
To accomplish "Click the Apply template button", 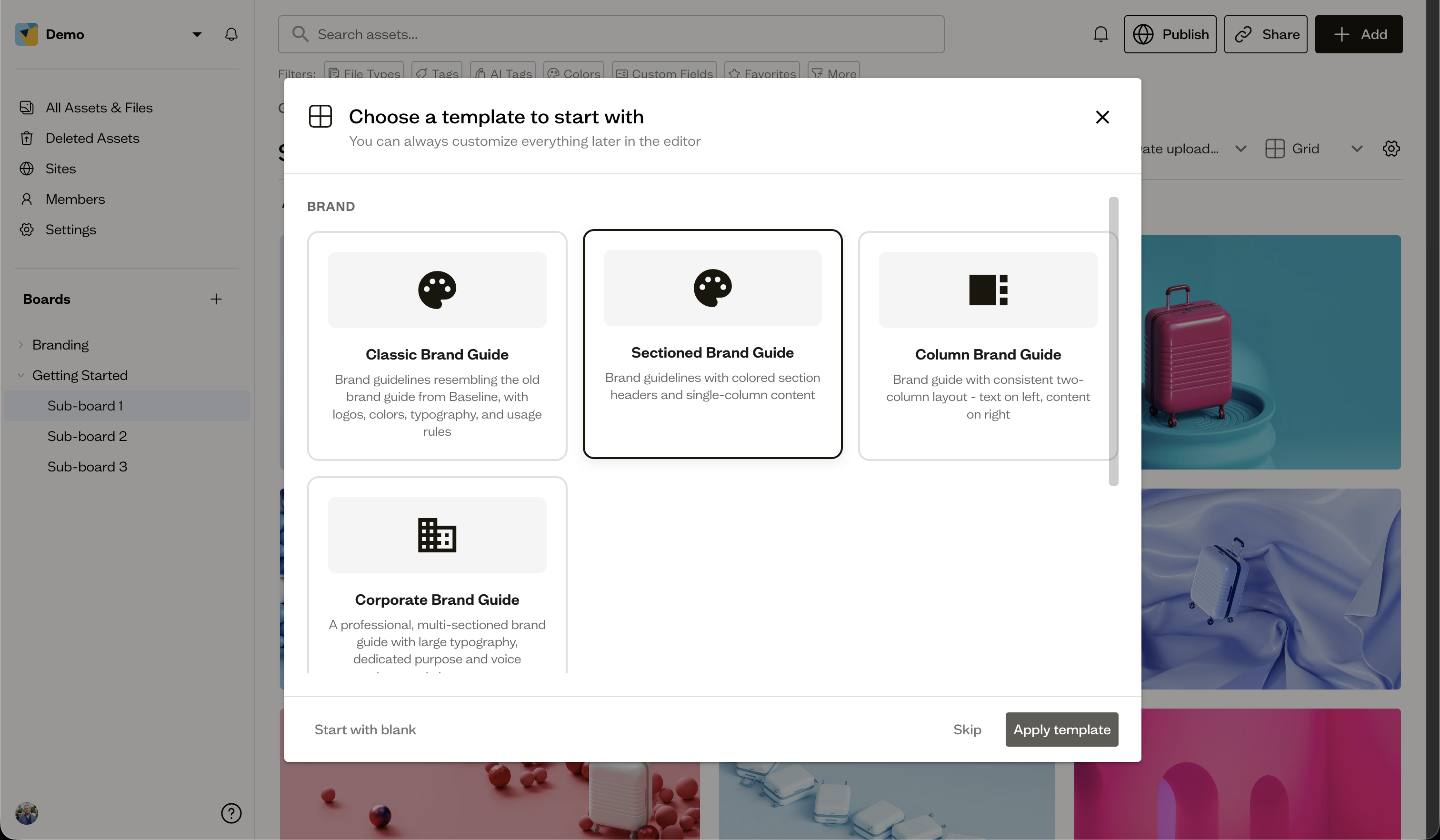I will (x=1062, y=729).
